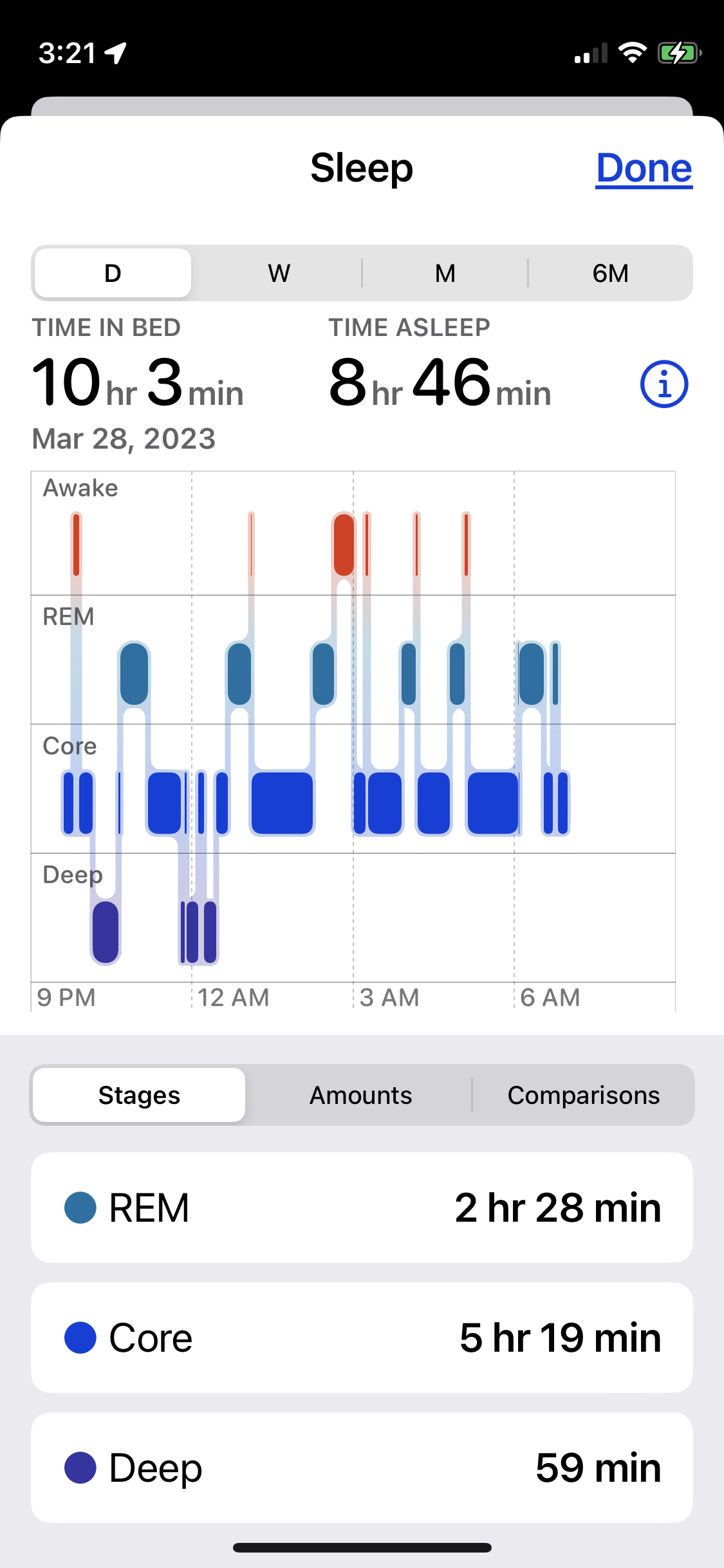Image resolution: width=724 pixels, height=1568 pixels.
Task: Tap the home indicator bar
Action: tap(362, 1547)
